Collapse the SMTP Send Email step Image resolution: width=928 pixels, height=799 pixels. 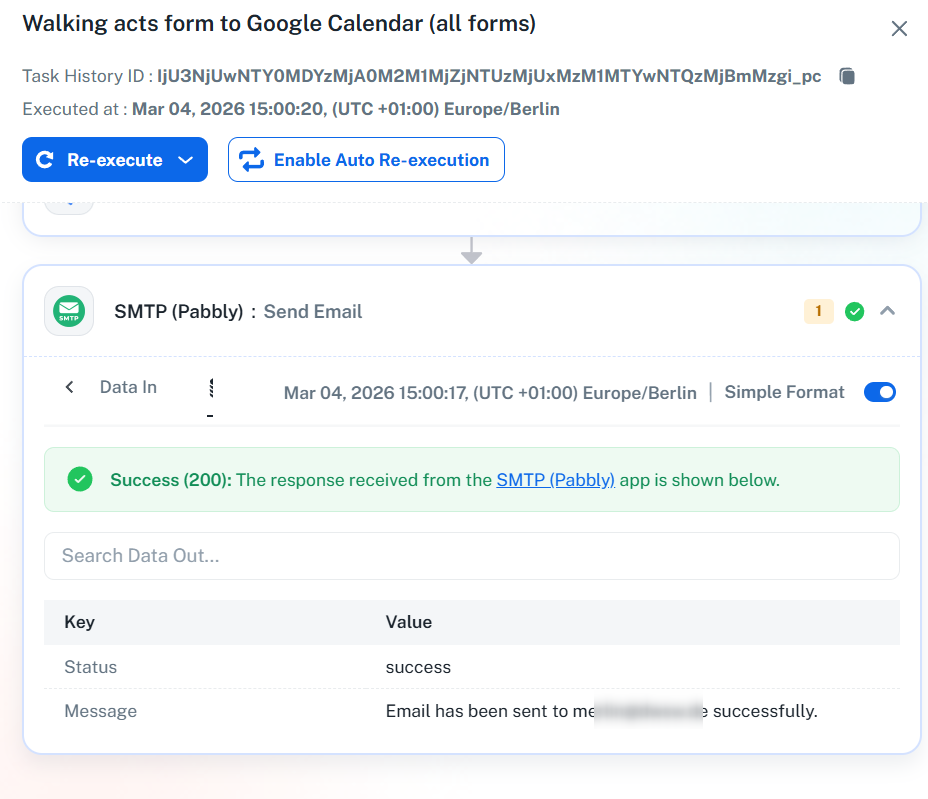pyautogui.click(x=887, y=311)
